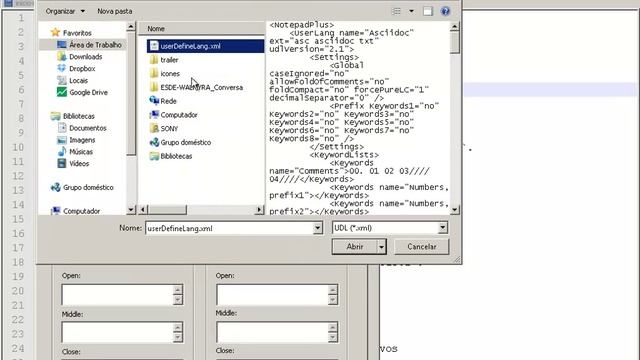Click the right Middle text field
640x360 pixels.
click(x=272, y=332)
